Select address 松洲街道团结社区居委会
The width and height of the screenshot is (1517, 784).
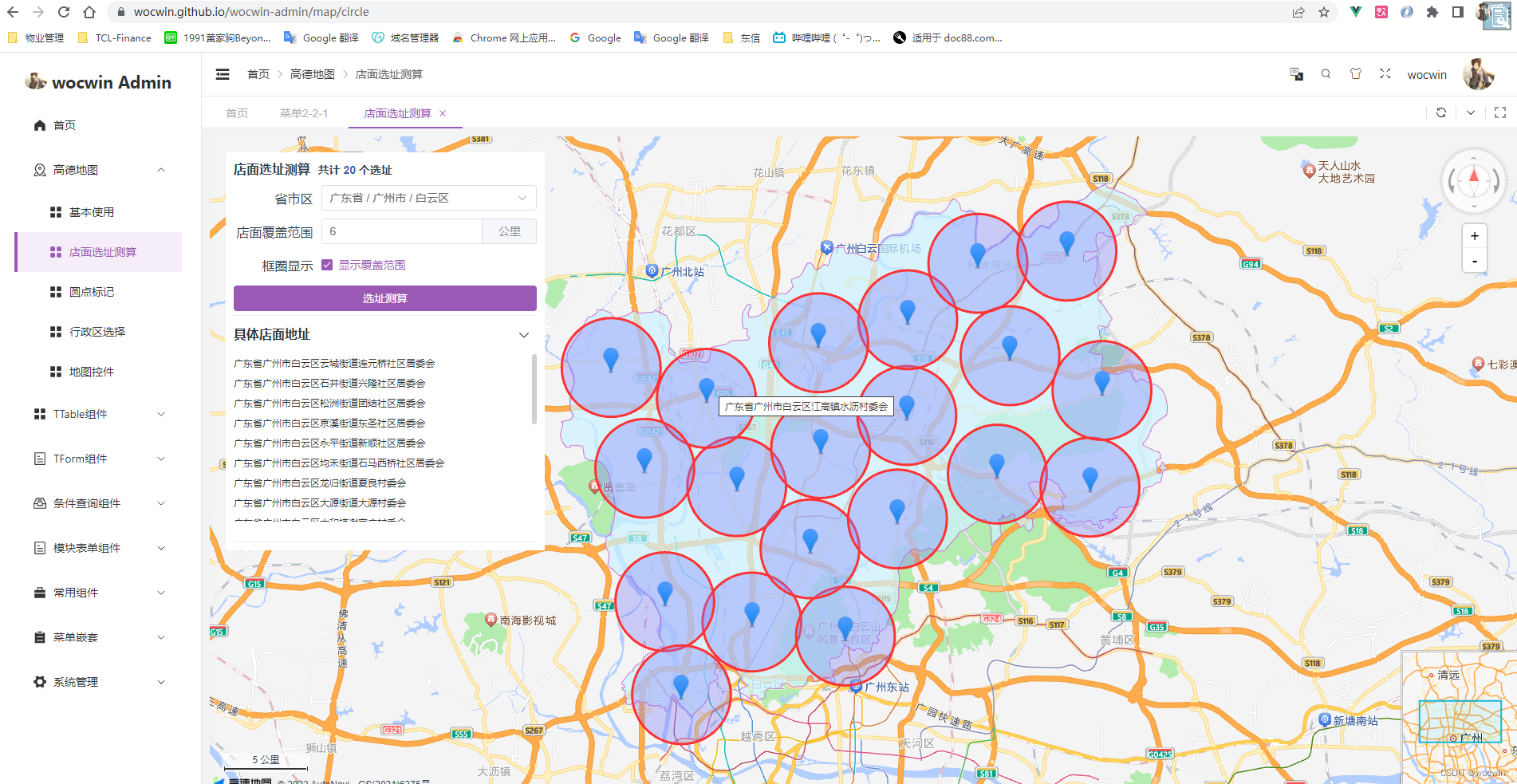(329, 404)
